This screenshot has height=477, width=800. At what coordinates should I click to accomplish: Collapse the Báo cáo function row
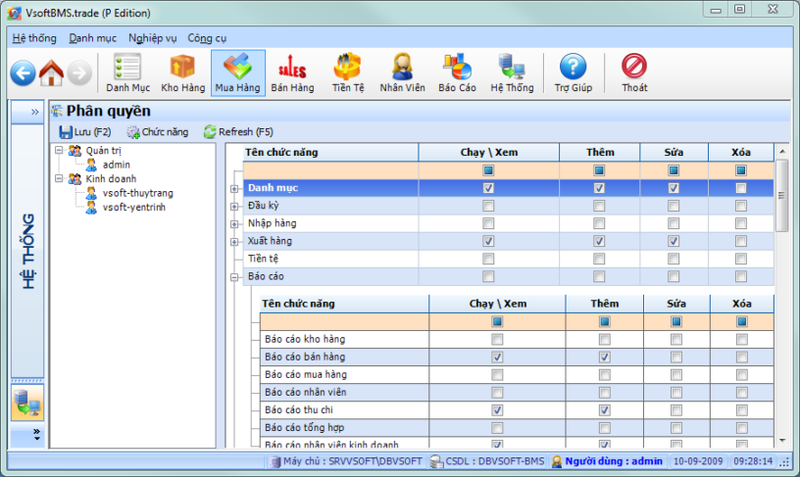point(234,277)
